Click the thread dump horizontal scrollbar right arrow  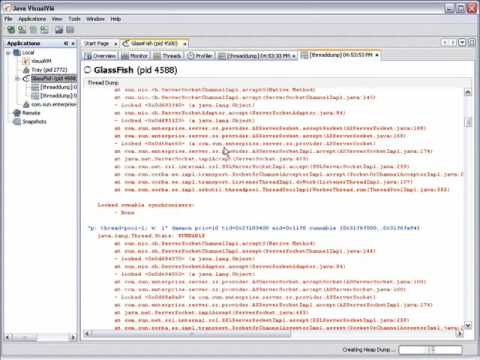coord(460,333)
